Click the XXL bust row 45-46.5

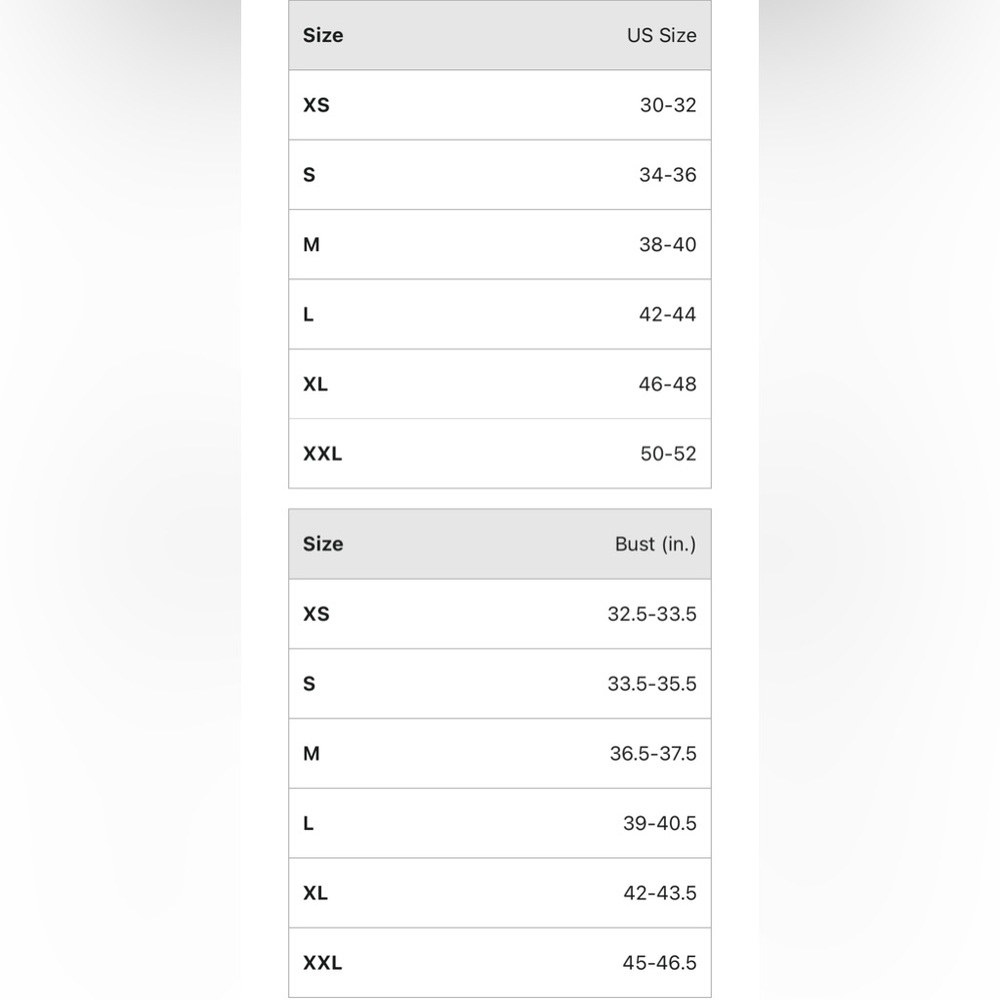tap(499, 962)
